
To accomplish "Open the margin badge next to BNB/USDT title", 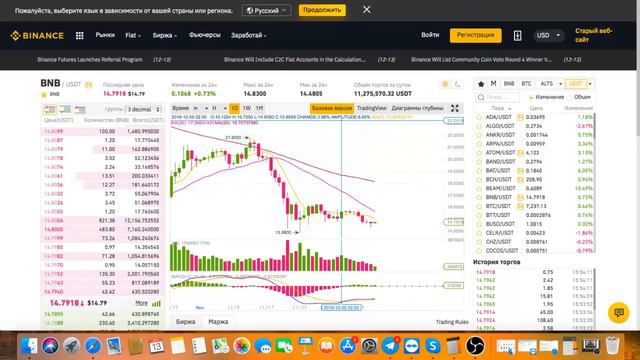I will (89, 85).
